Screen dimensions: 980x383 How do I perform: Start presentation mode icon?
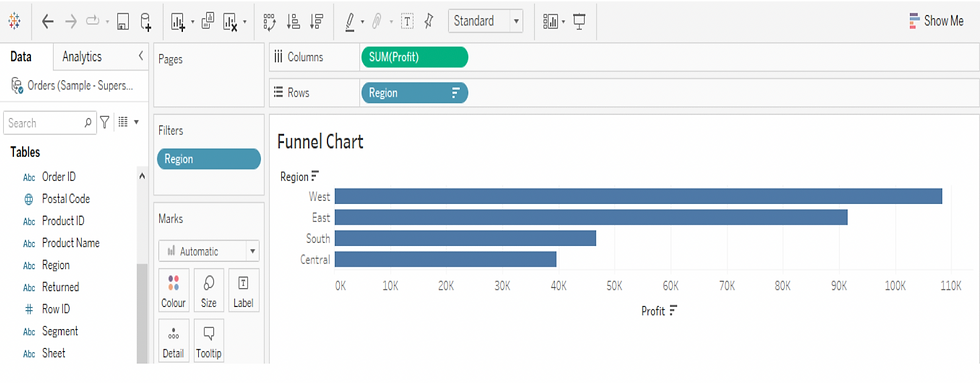click(579, 22)
